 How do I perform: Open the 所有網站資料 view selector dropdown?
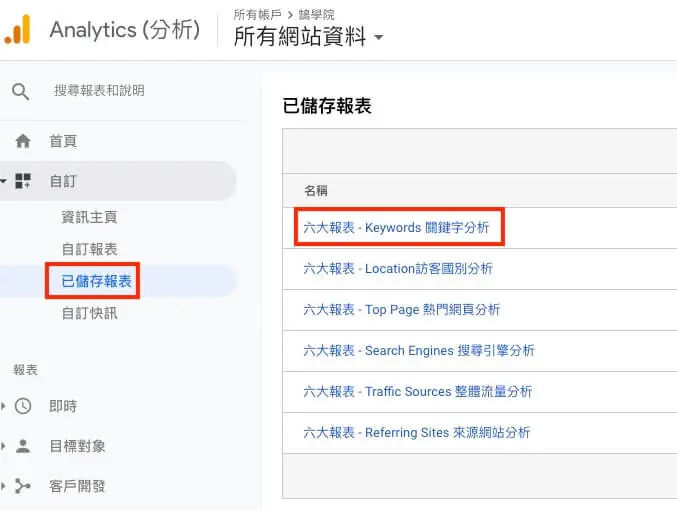click(308, 36)
